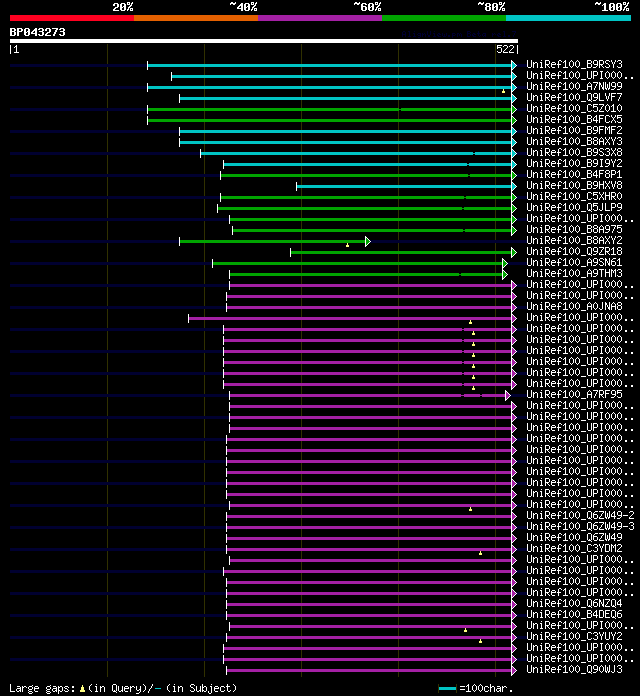
Task: Select the UniRef100_Q6ZW49-2 label
Action: 580,515
